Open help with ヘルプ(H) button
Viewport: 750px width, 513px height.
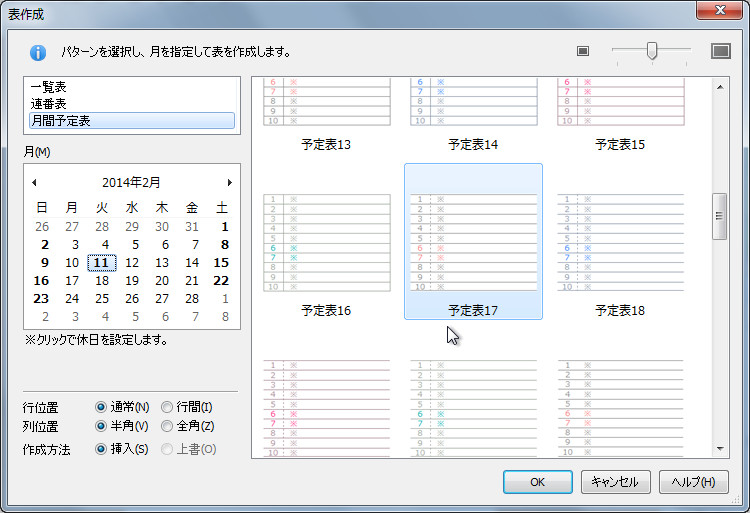point(694,481)
